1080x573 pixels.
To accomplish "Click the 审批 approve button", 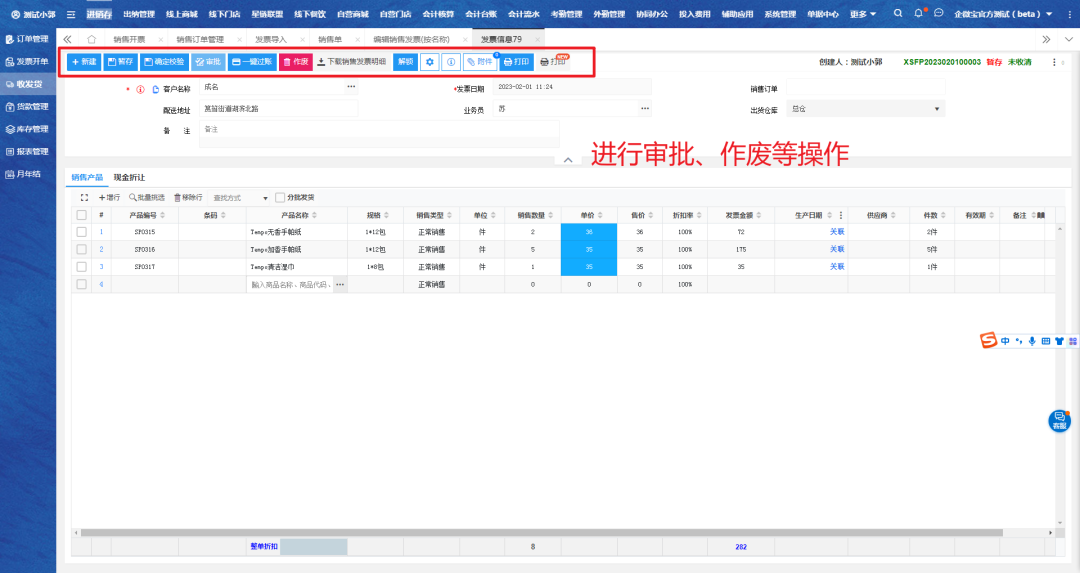I will point(208,62).
